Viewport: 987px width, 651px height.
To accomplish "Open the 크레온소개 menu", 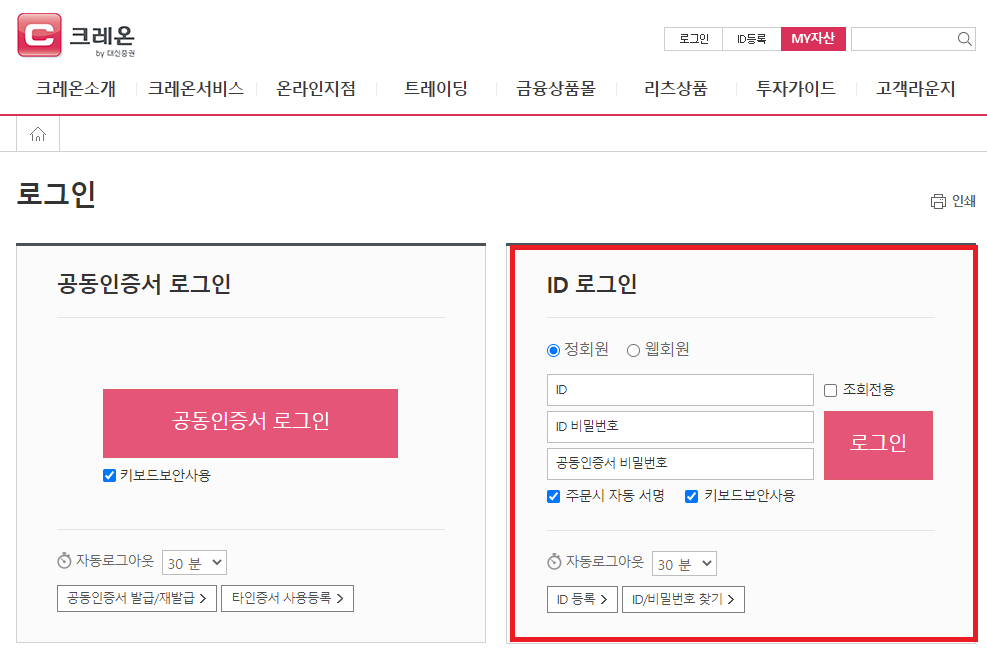I will 76,89.
